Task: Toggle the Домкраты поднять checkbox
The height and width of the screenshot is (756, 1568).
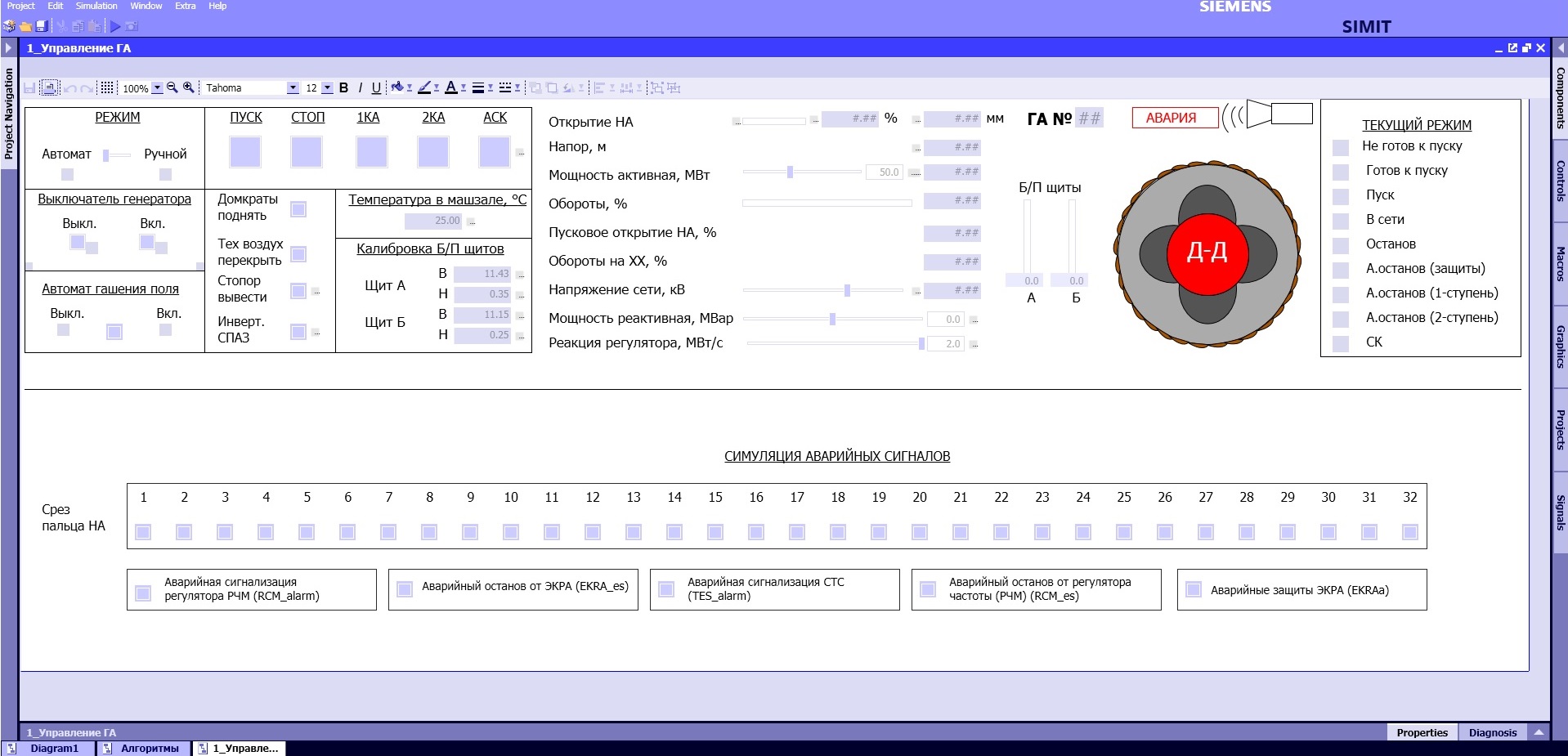Action: pyautogui.click(x=298, y=209)
